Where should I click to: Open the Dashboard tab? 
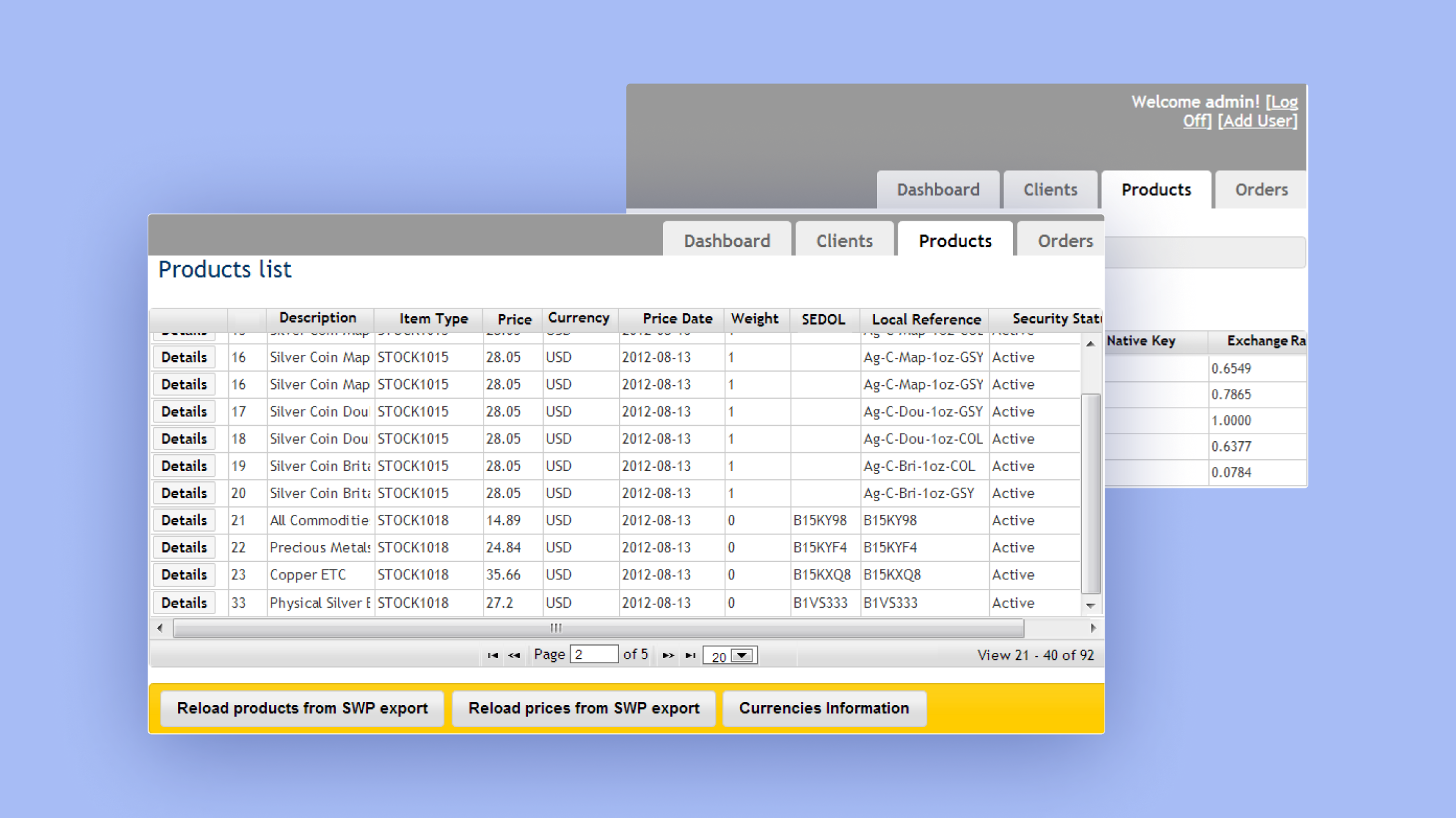coord(726,240)
